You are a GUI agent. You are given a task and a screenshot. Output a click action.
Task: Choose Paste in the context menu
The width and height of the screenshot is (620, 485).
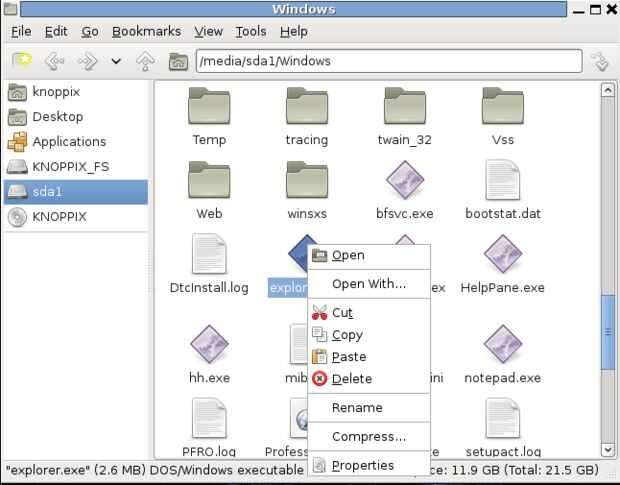pos(369,357)
